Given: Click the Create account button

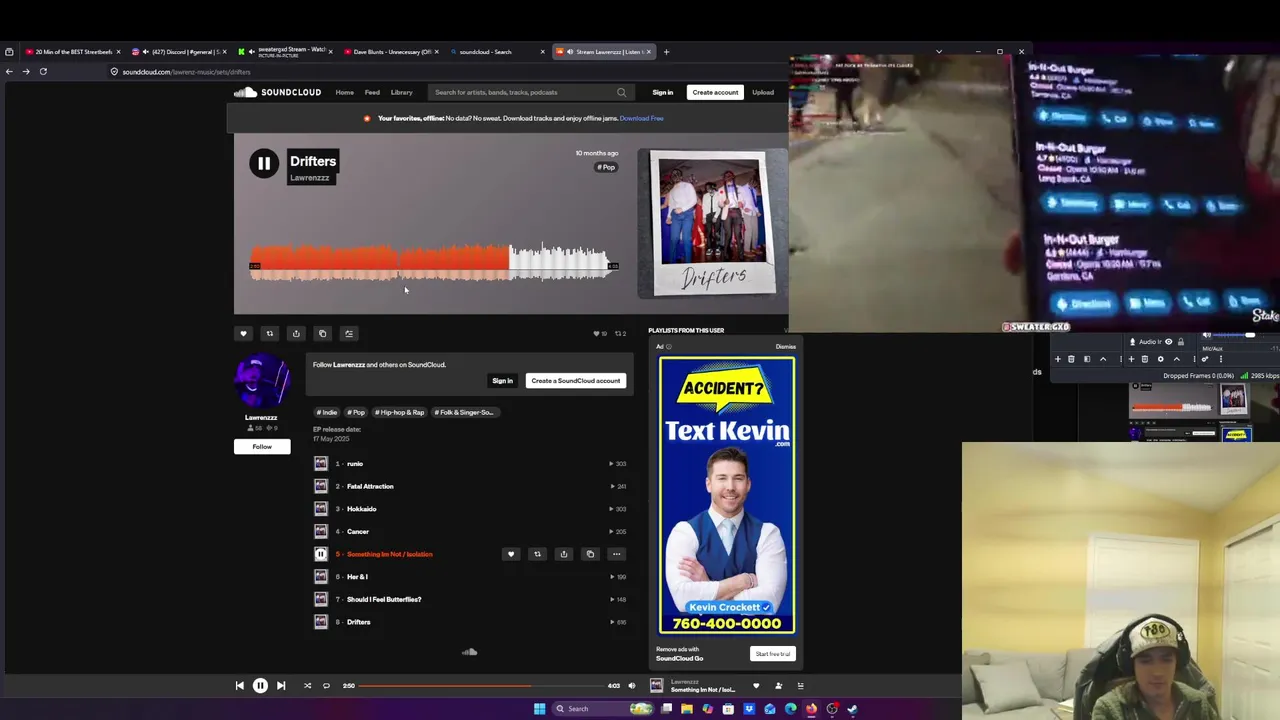Looking at the screenshot, I should (x=715, y=92).
